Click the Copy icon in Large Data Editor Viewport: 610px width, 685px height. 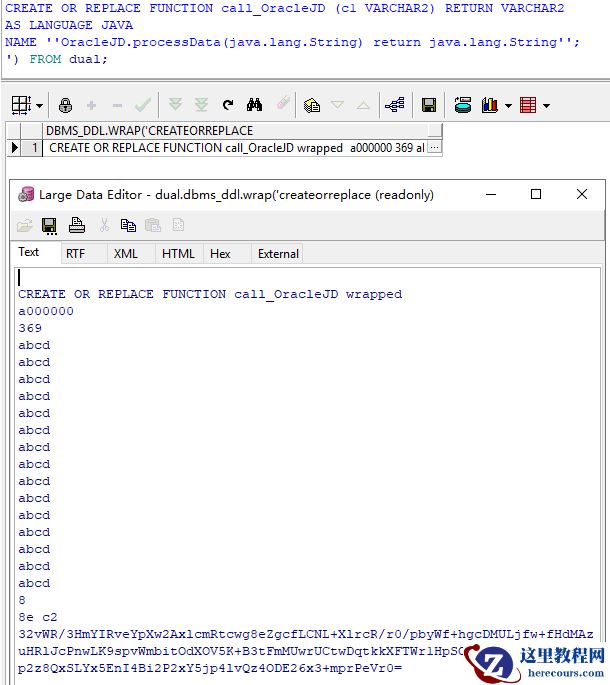pos(128,225)
